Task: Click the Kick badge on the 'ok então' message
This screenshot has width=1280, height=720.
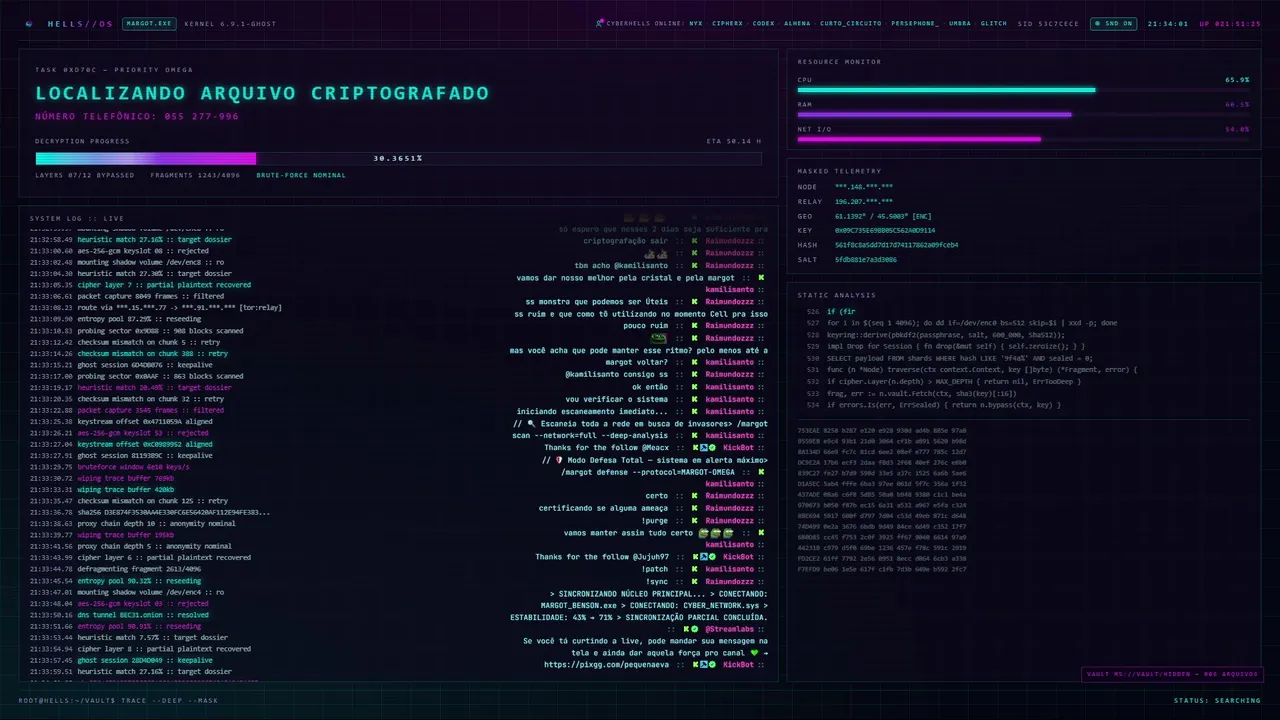Action: (x=694, y=387)
